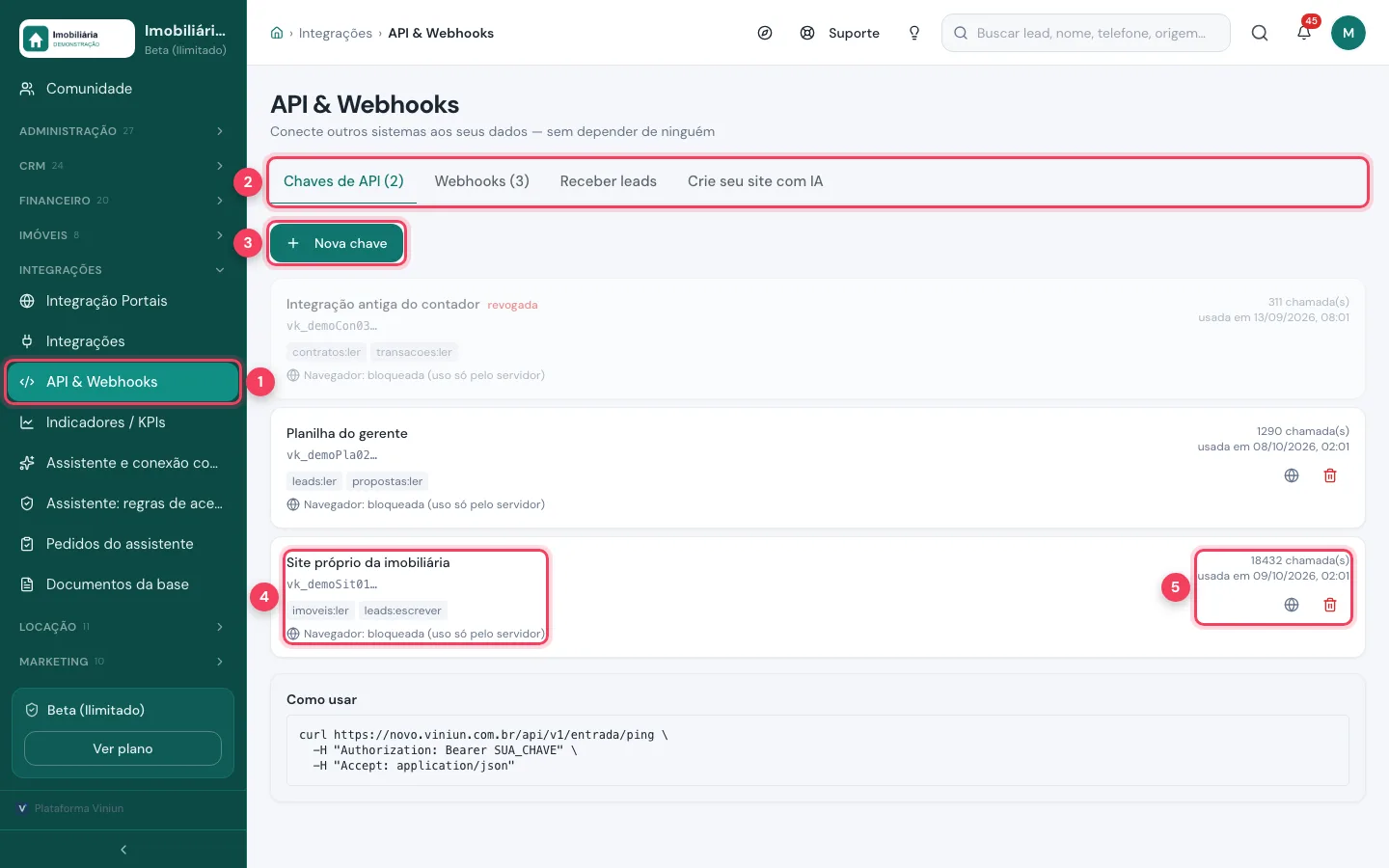Click the curl example code block

tap(818, 750)
